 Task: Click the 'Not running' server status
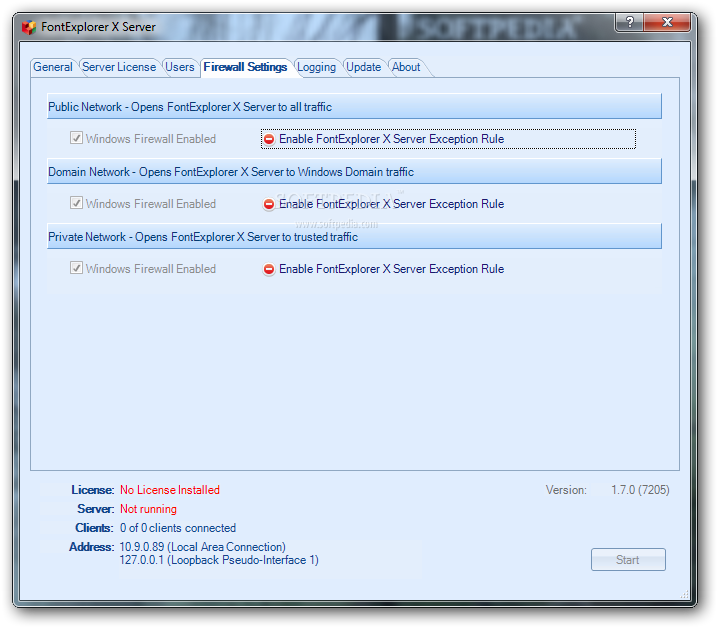(x=148, y=509)
